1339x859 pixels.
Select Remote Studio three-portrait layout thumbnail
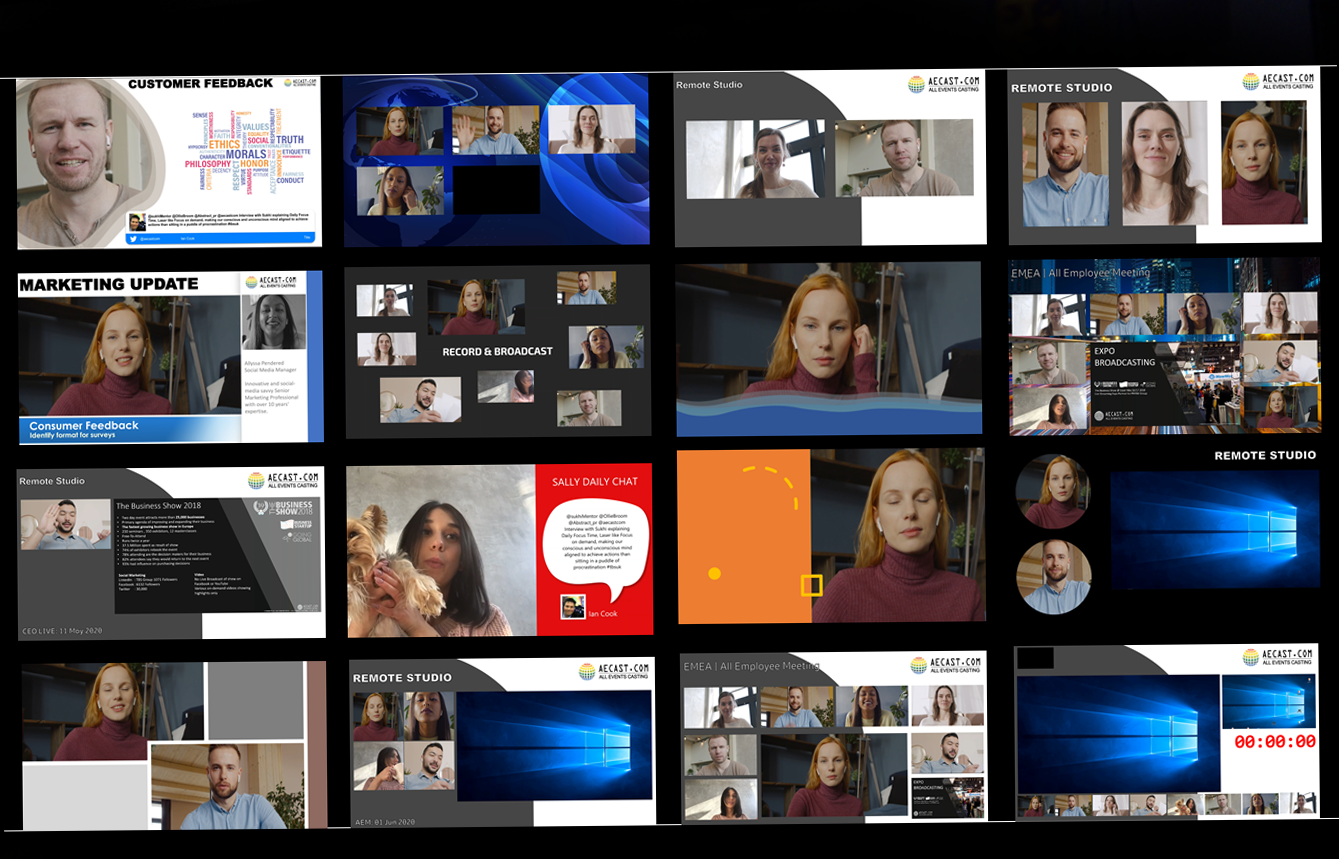[1164, 156]
